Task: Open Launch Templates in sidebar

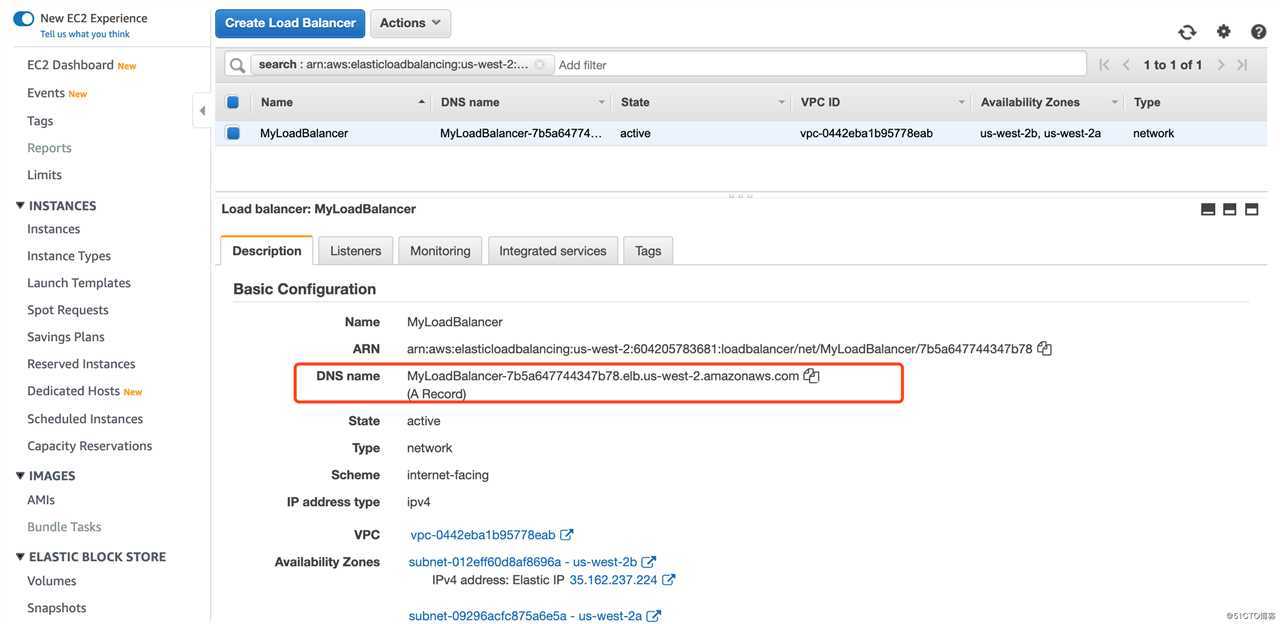Action: click(x=79, y=283)
